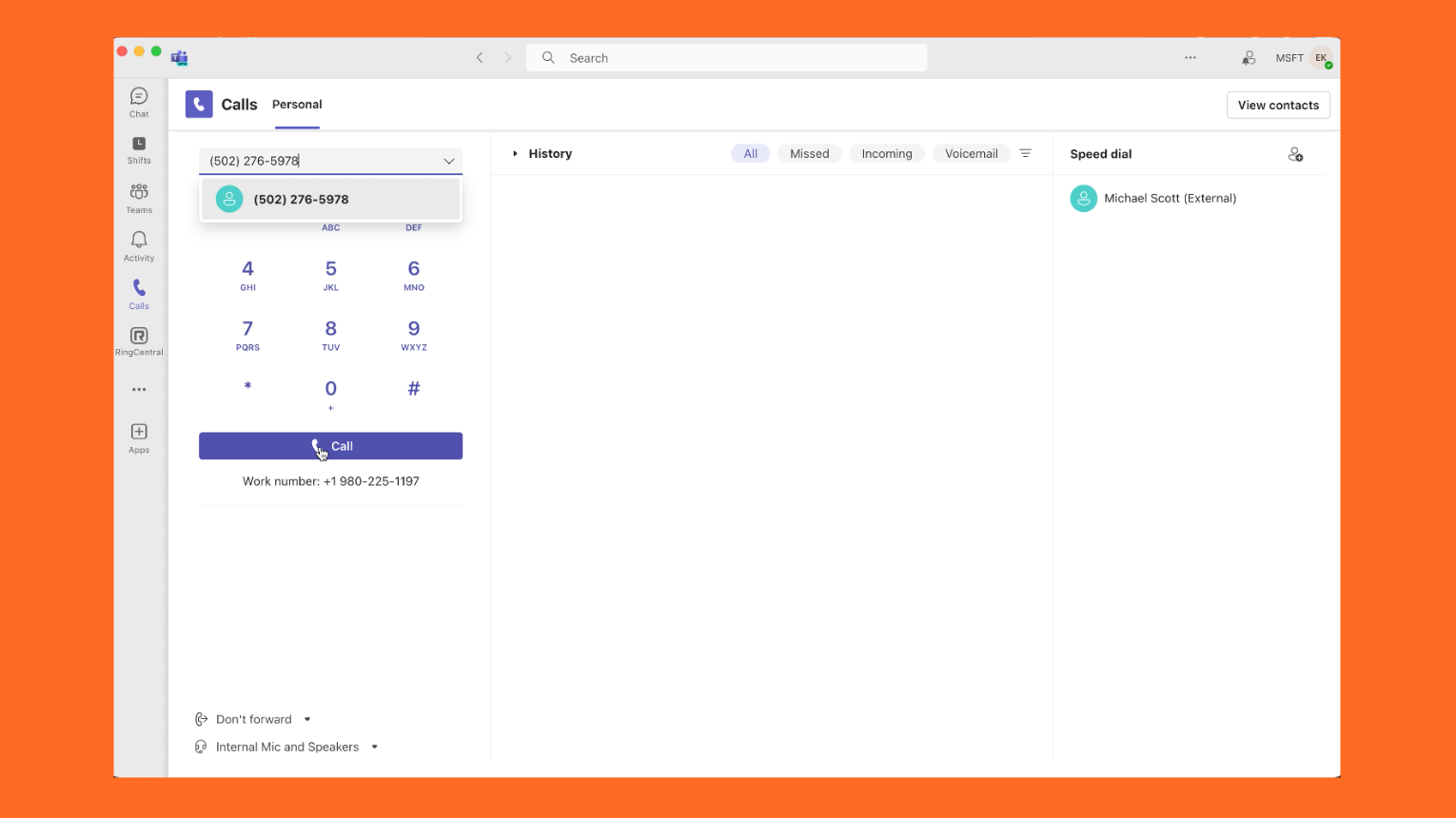This screenshot has width=1456, height=818.
Task: Collapse the History section arrow
Action: tap(515, 153)
